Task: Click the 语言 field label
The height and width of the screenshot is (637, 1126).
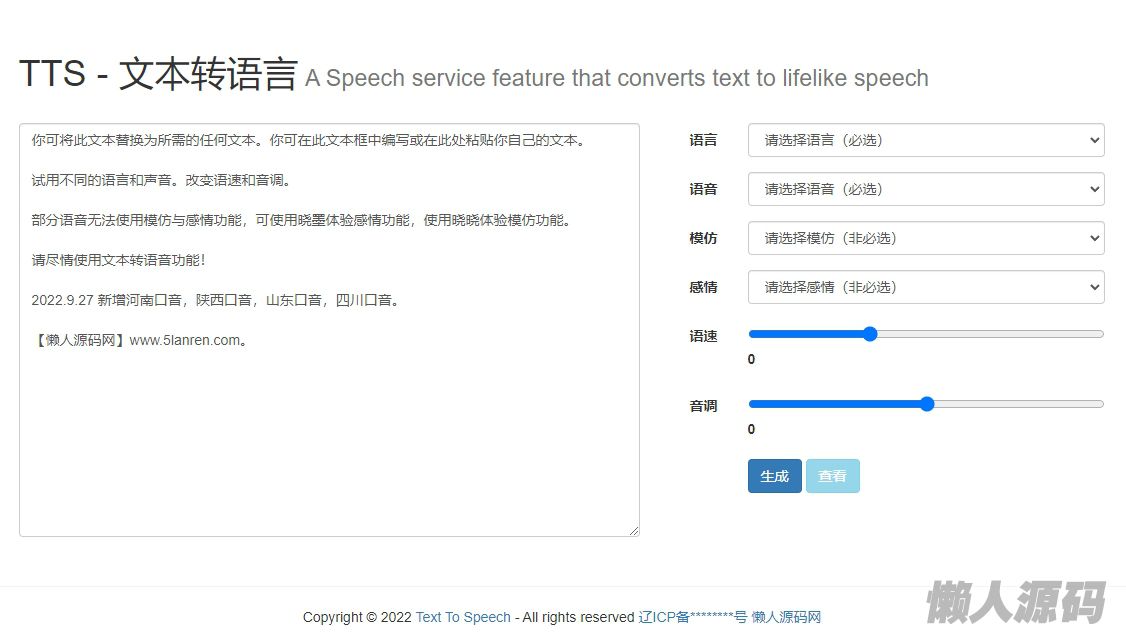Action: pyautogui.click(x=703, y=140)
